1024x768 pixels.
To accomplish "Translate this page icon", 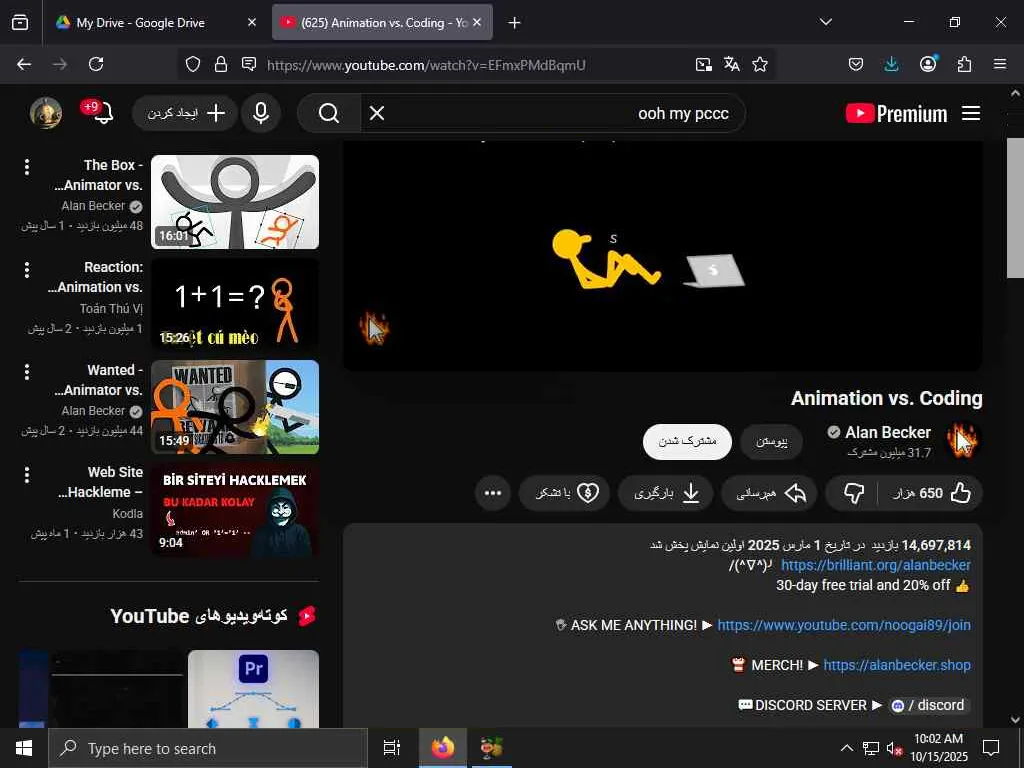I will click(x=731, y=64).
